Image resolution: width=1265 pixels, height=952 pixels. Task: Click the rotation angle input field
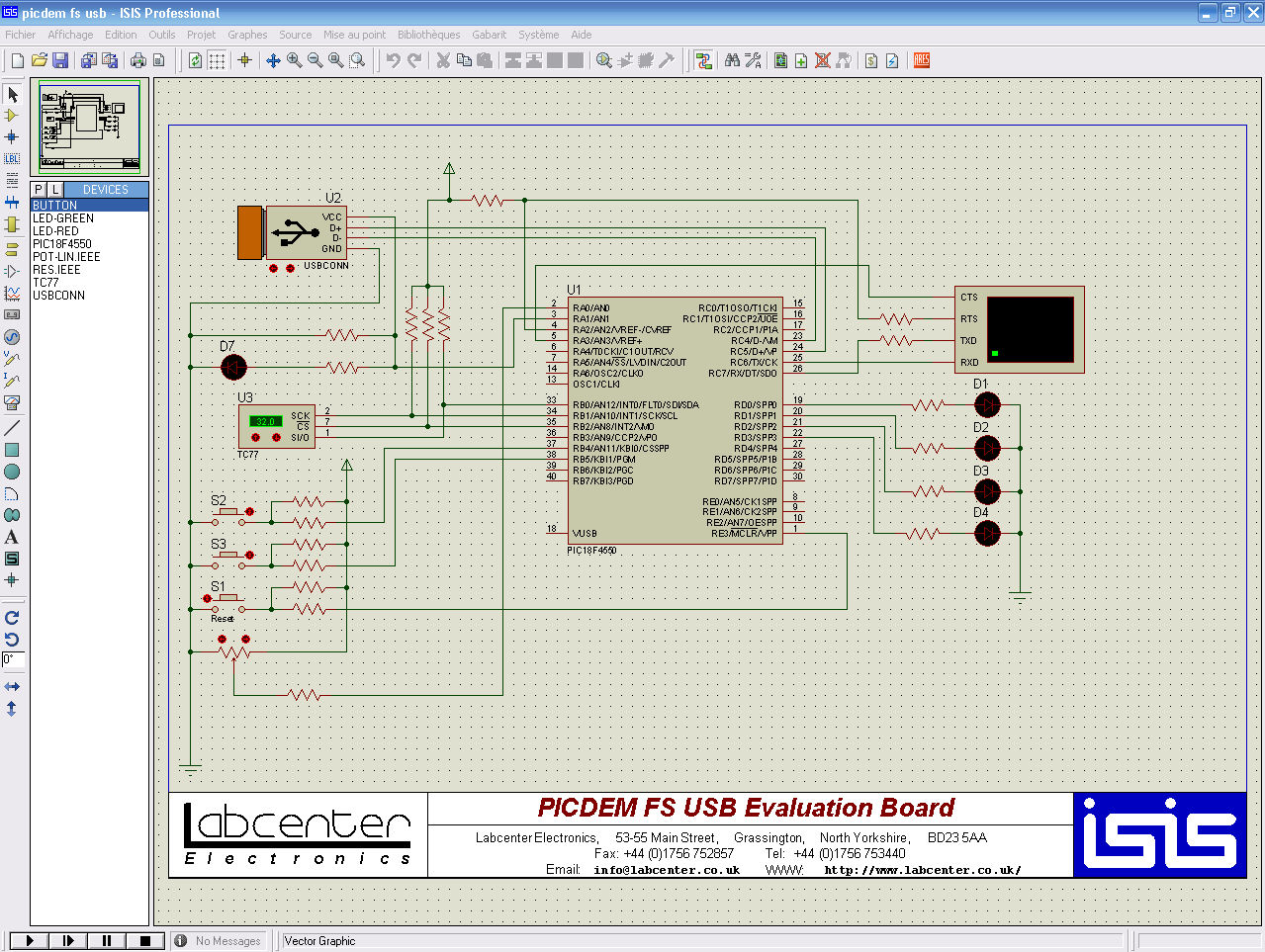pos(13,659)
